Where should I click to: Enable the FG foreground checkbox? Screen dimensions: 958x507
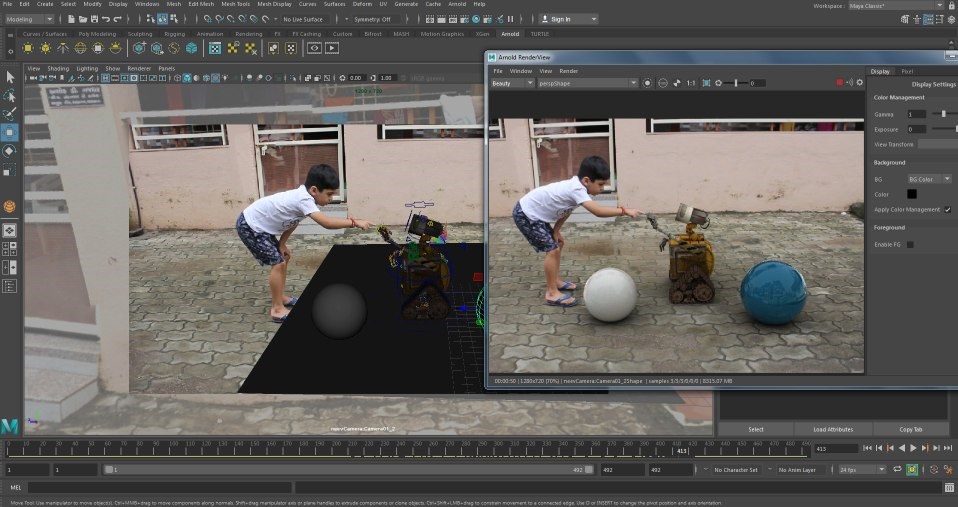pos(910,244)
